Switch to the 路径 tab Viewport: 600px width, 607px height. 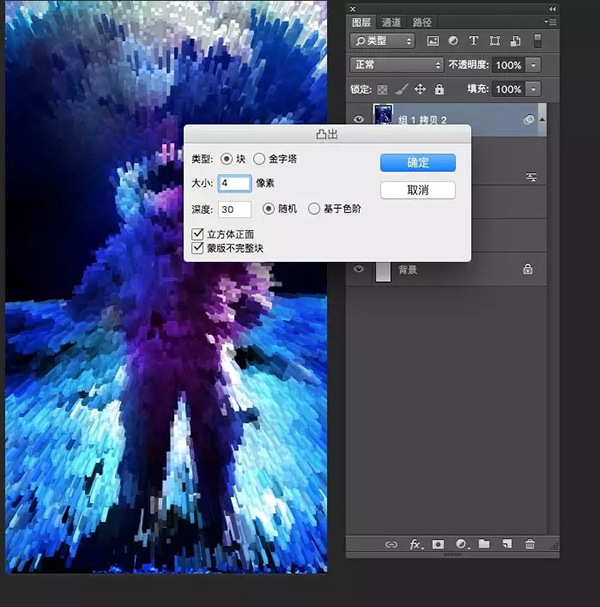pyautogui.click(x=422, y=22)
